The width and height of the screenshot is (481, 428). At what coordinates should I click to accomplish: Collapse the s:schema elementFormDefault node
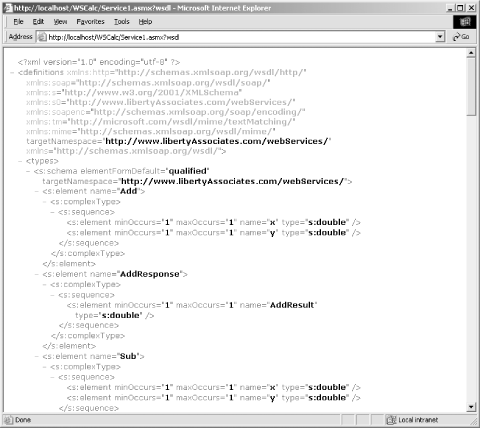coord(29,171)
